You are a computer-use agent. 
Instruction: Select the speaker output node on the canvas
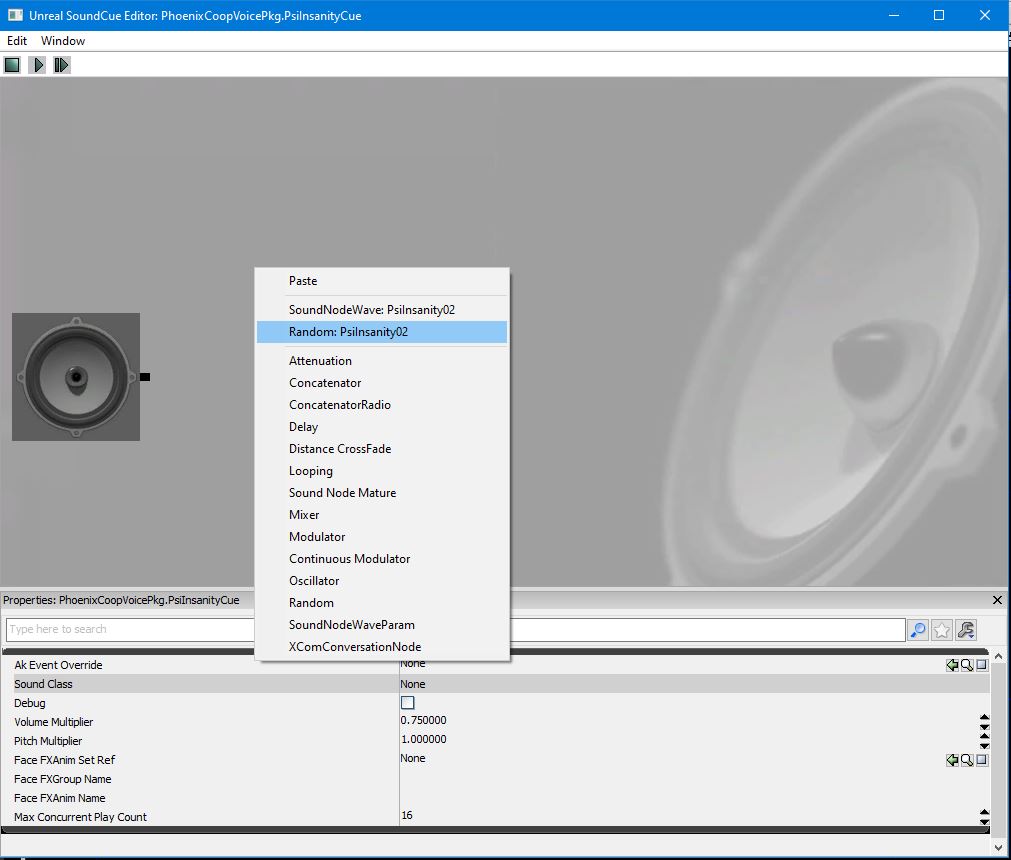[76, 377]
